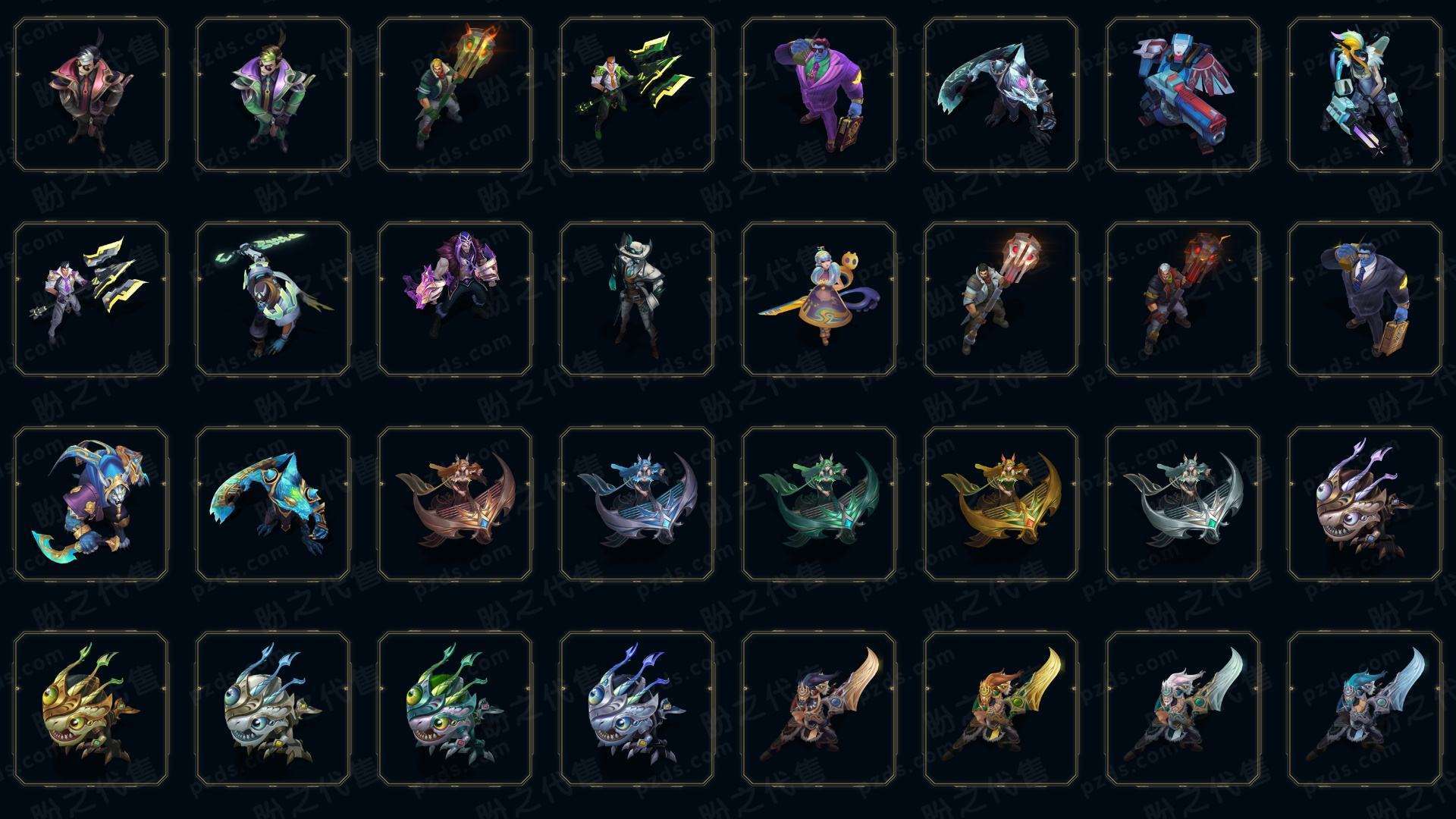Screen dimensions: 1456x819
Task: Open the green-purple coat character with eyepatch
Action: tap(273, 95)
